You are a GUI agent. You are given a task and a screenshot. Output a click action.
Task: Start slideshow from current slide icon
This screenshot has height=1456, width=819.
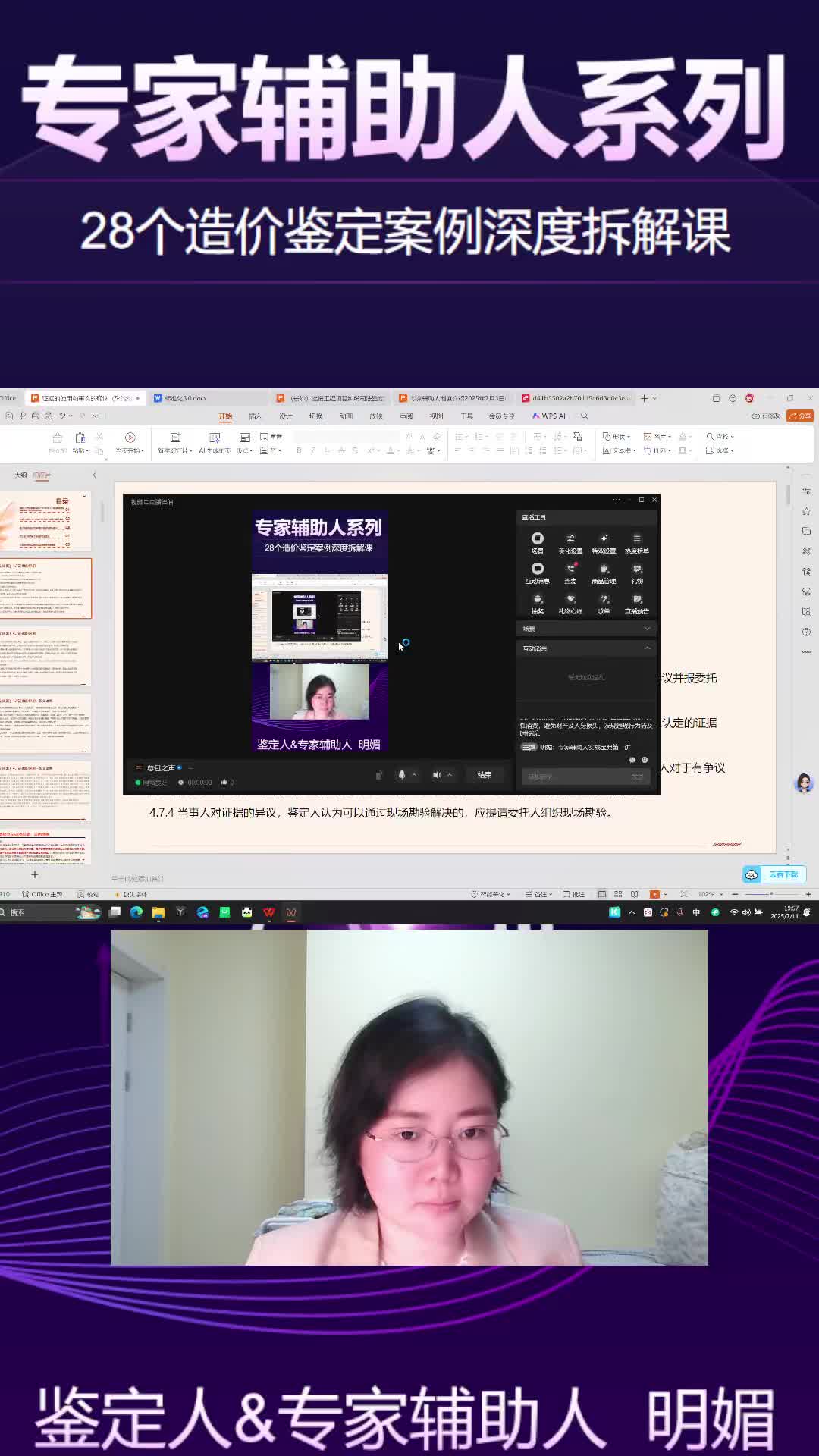[x=130, y=438]
